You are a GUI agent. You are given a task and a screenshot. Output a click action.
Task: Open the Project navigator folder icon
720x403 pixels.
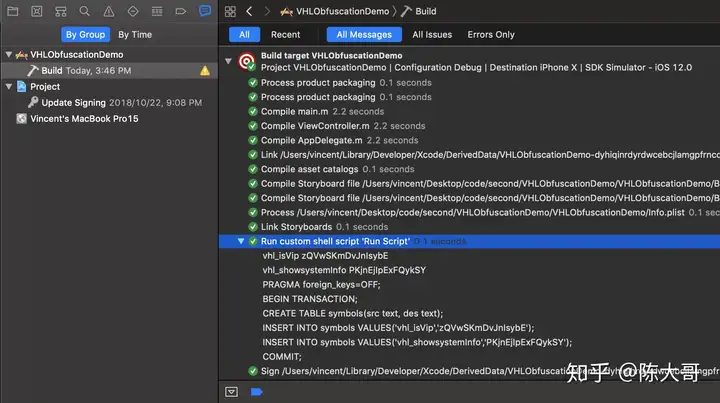(x=12, y=11)
